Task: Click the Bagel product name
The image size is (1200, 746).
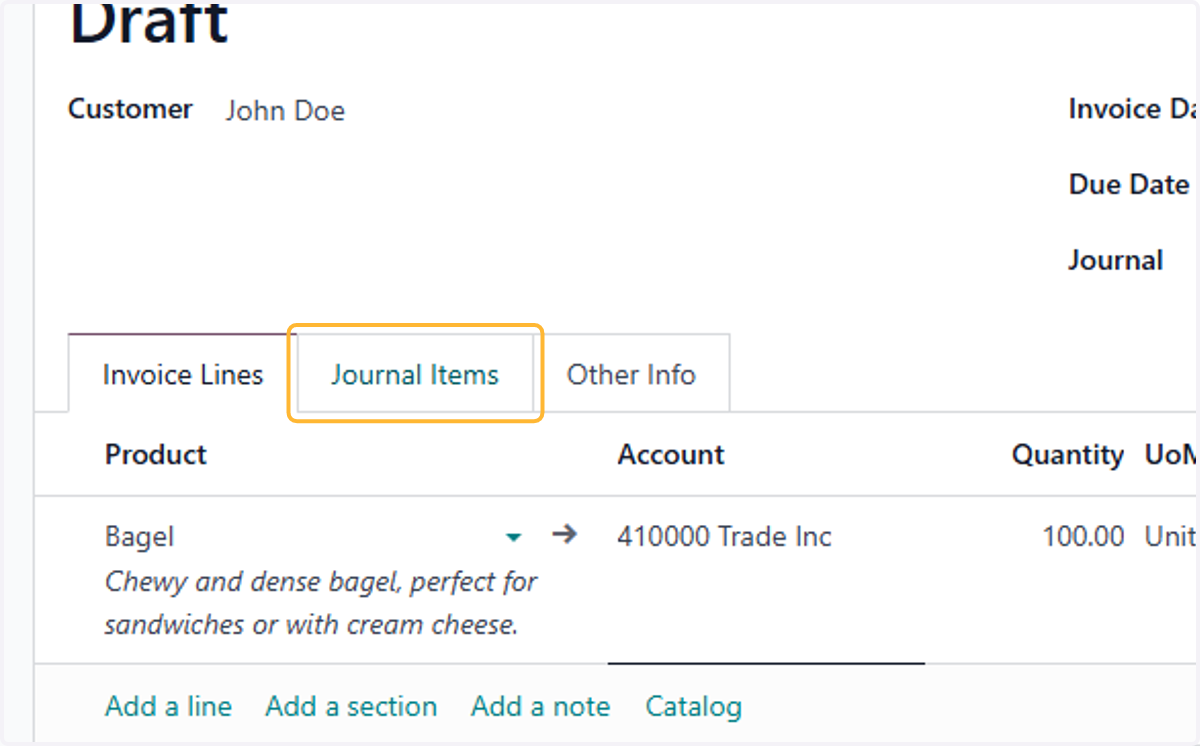Action: click(x=139, y=537)
